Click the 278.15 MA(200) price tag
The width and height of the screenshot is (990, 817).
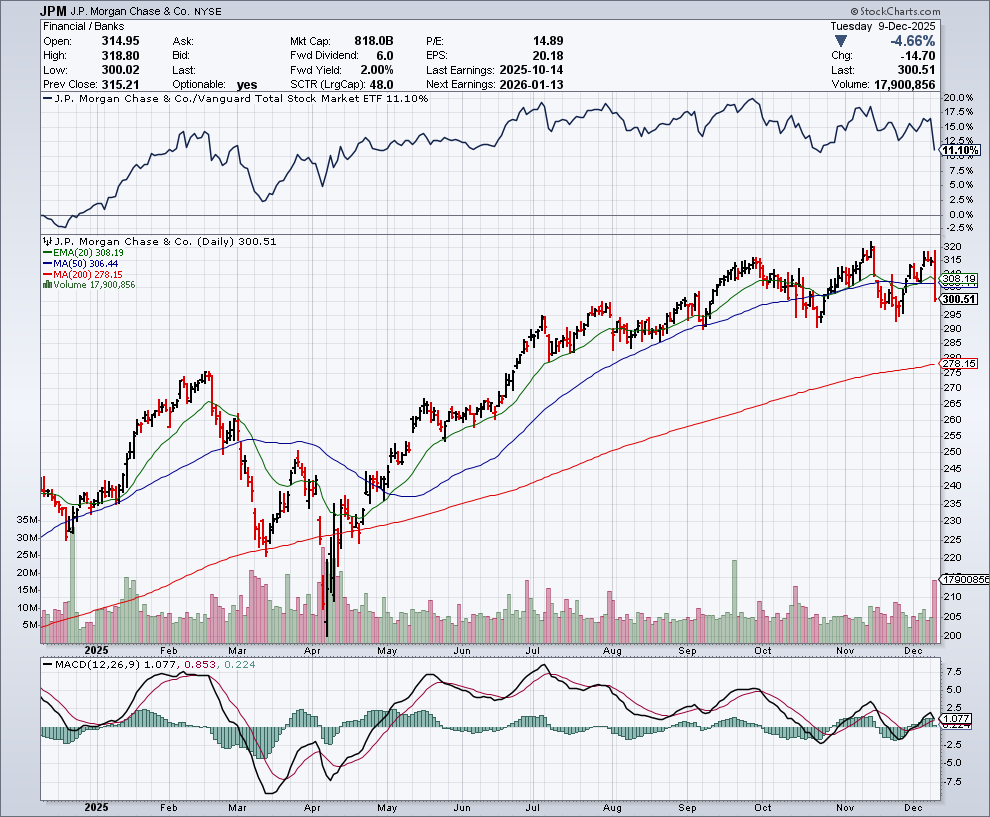click(959, 364)
